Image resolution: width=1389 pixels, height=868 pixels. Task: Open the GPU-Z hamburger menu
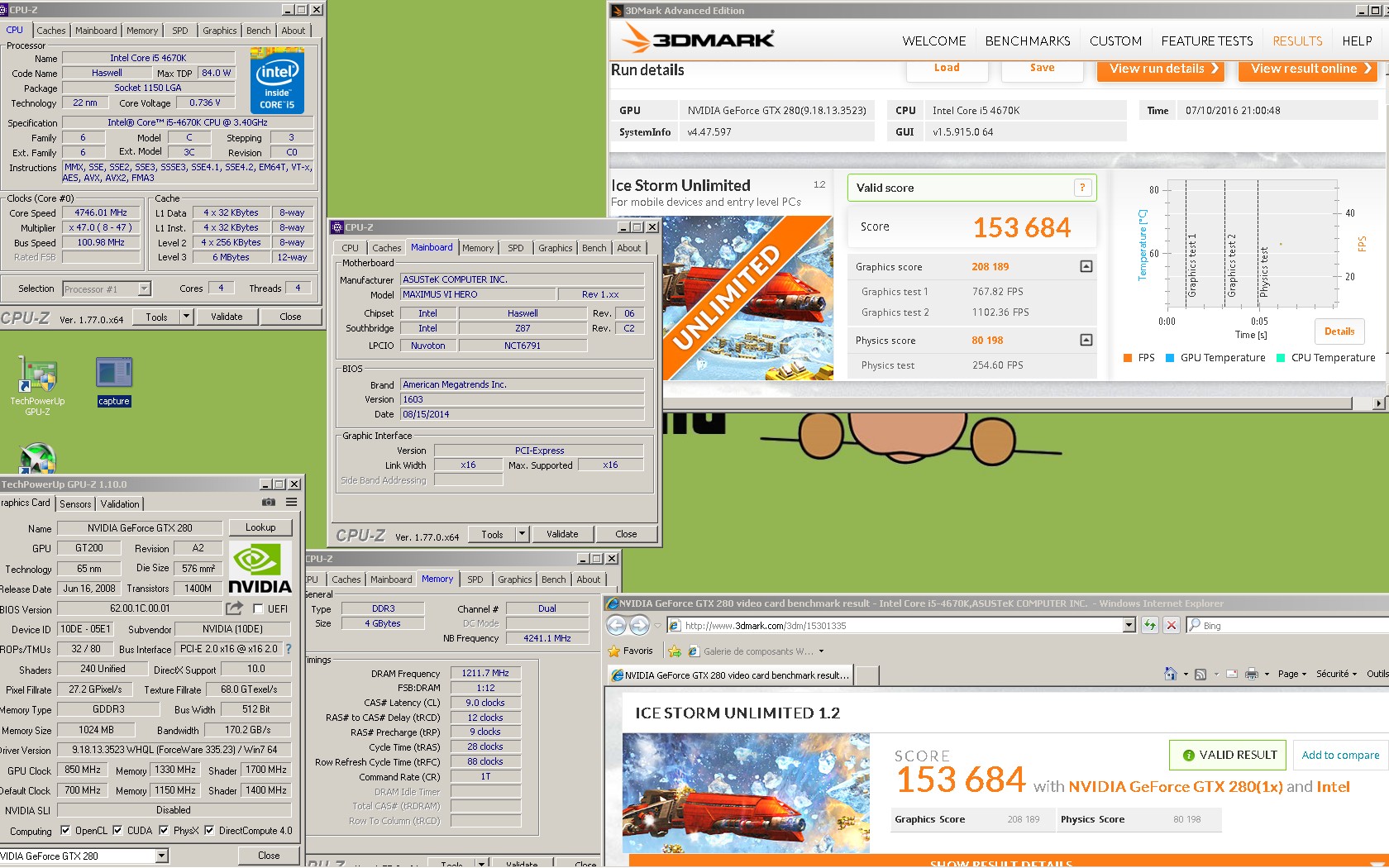coord(292,502)
